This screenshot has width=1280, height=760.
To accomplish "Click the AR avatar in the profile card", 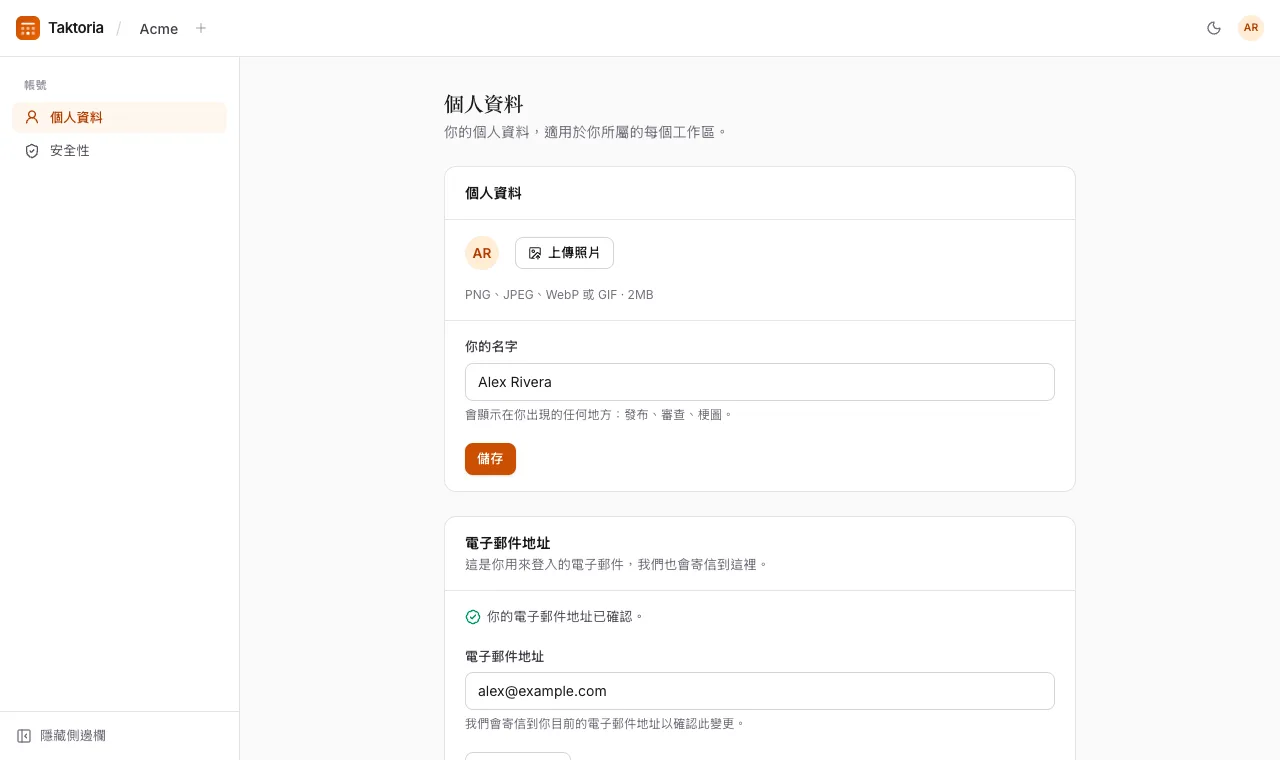I will click(x=482, y=253).
